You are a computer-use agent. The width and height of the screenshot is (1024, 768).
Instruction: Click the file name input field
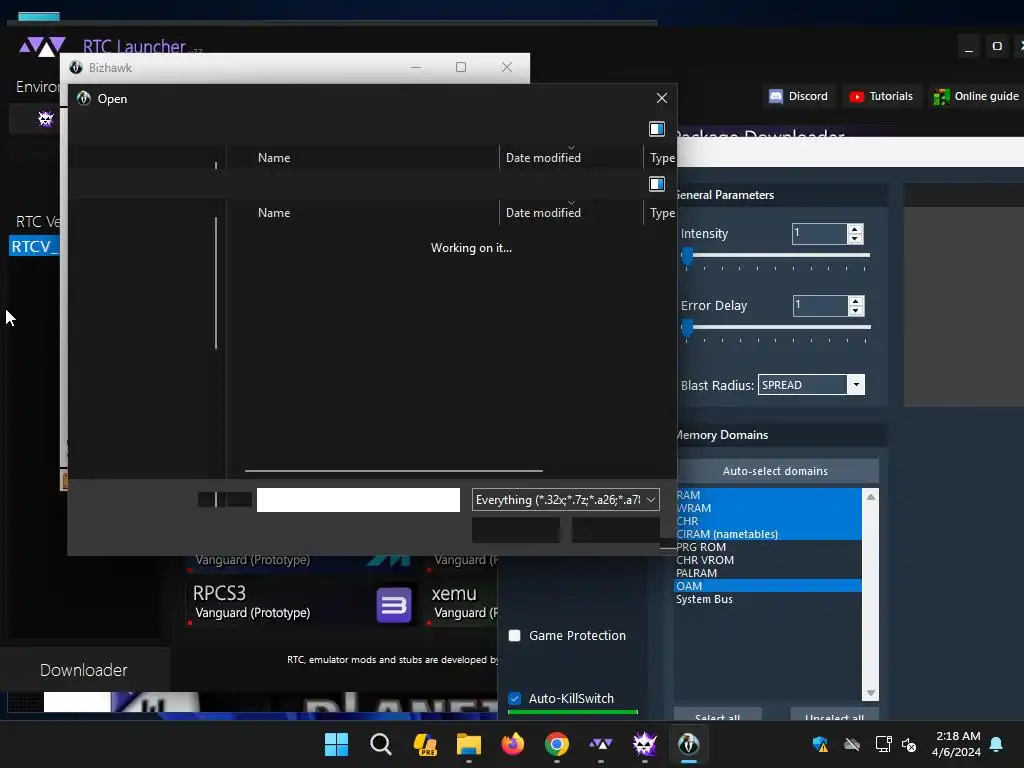[358, 500]
